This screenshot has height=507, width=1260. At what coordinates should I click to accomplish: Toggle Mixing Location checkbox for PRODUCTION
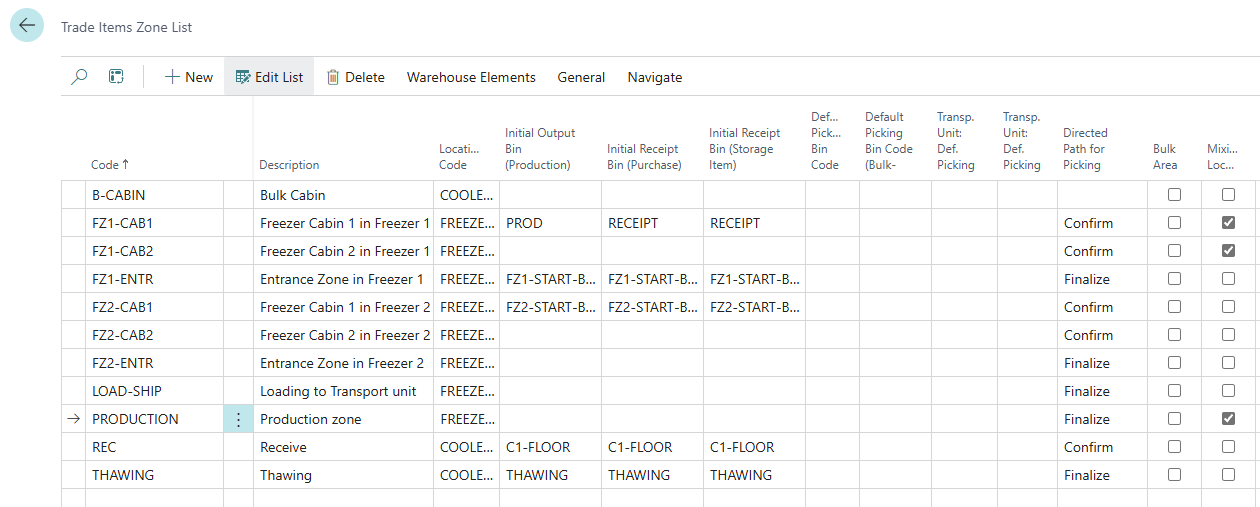point(1228,419)
